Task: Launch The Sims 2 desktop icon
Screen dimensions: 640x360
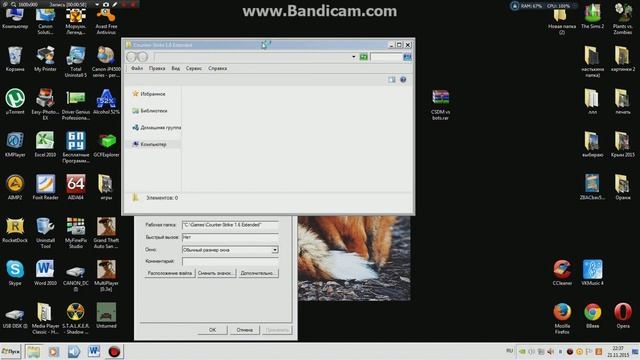Action: (x=592, y=16)
